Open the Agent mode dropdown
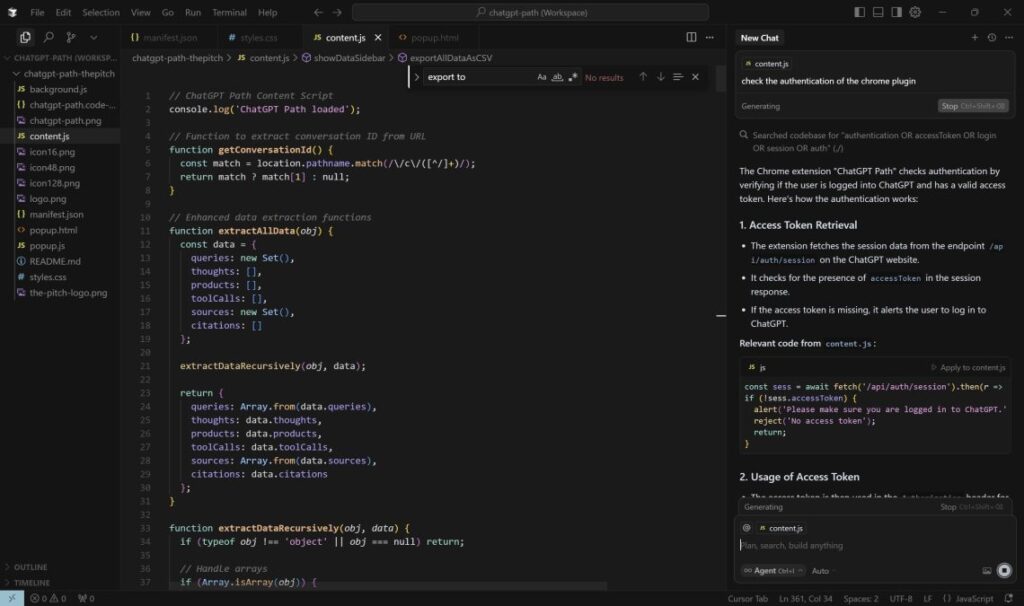This screenshot has width=1024, height=606. pyautogui.click(x=773, y=571)
